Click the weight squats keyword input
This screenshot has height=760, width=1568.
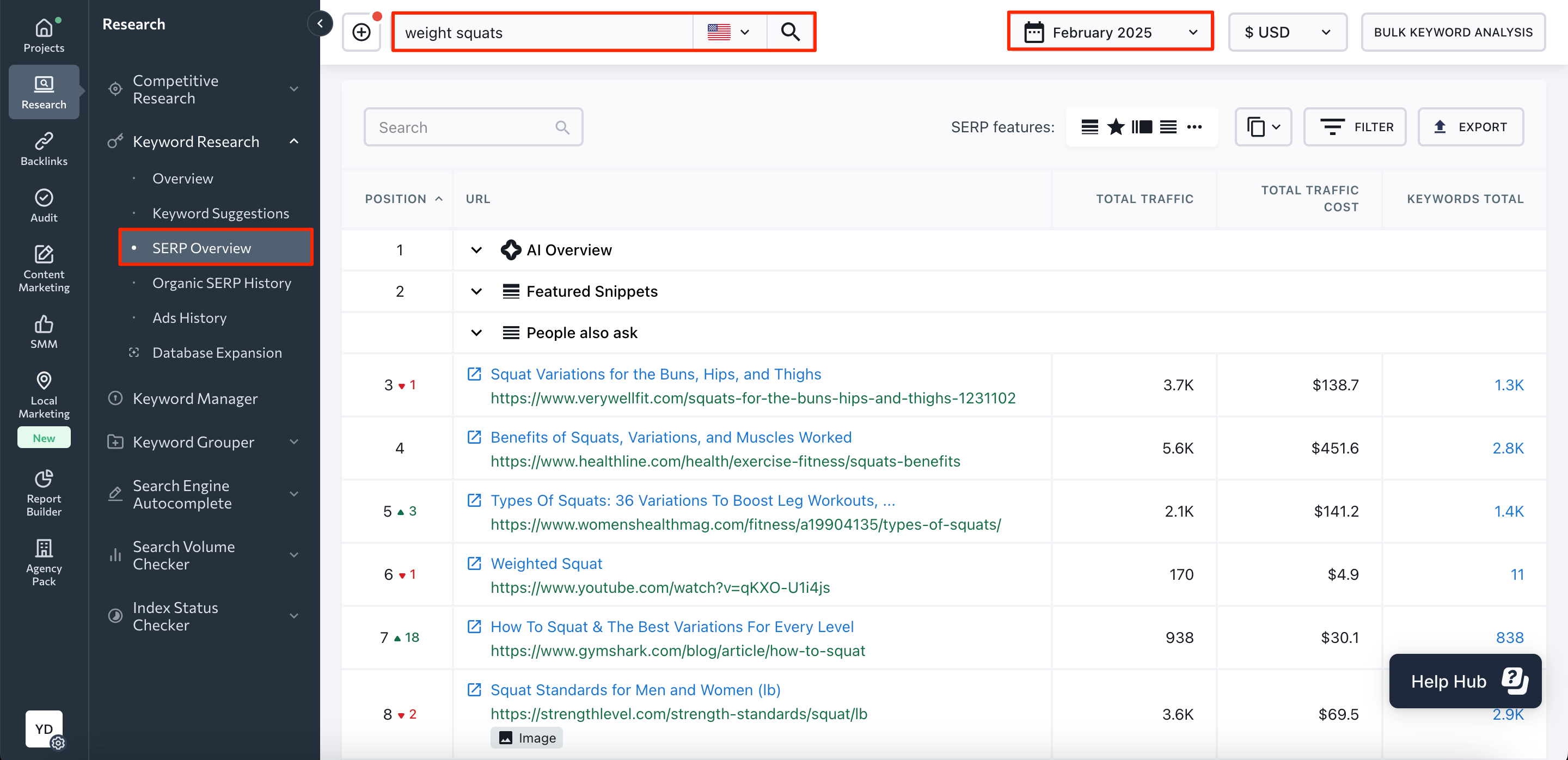545,32
